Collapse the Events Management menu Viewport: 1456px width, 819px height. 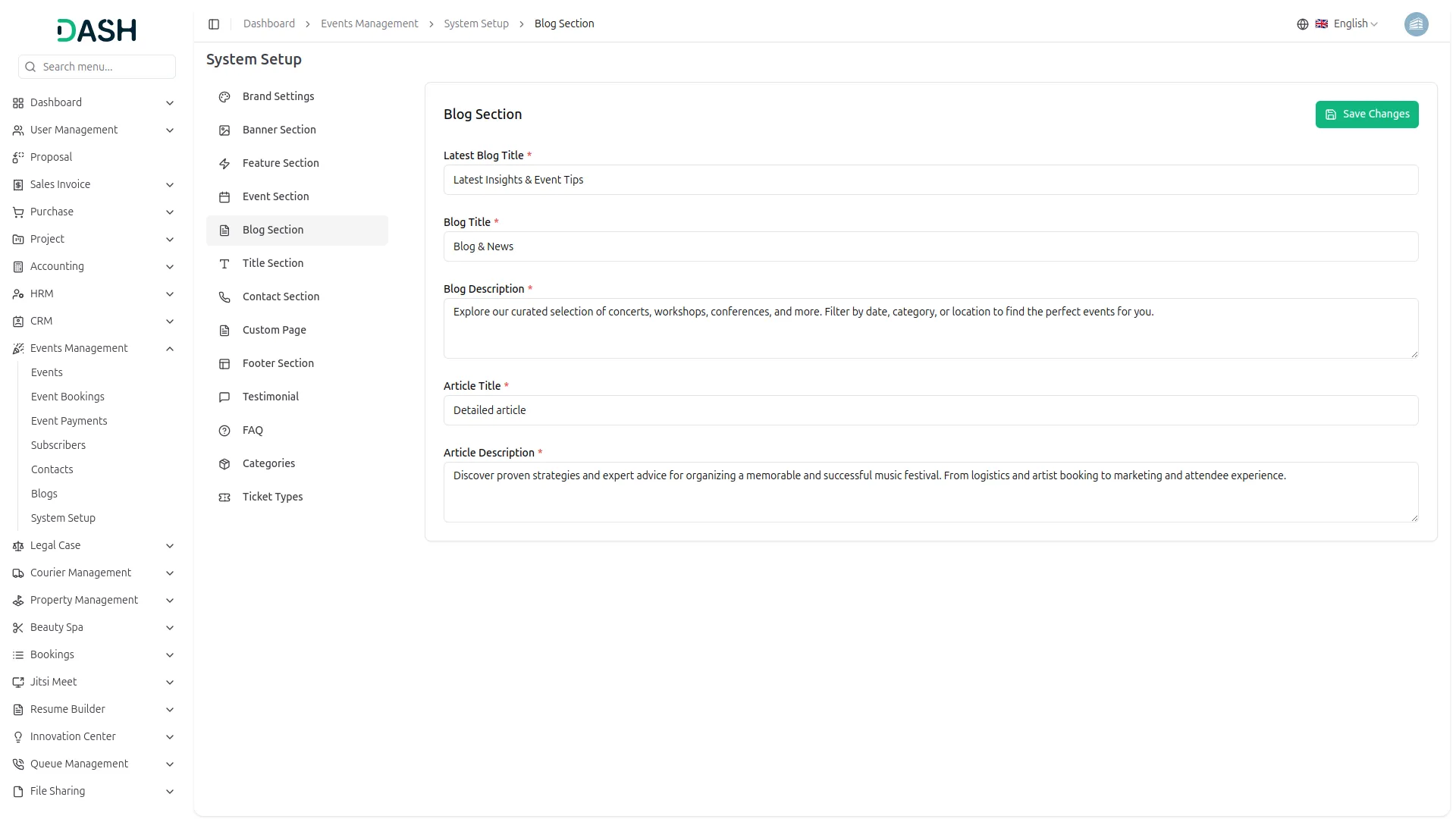pyautogui.click(x=170, y=349)
